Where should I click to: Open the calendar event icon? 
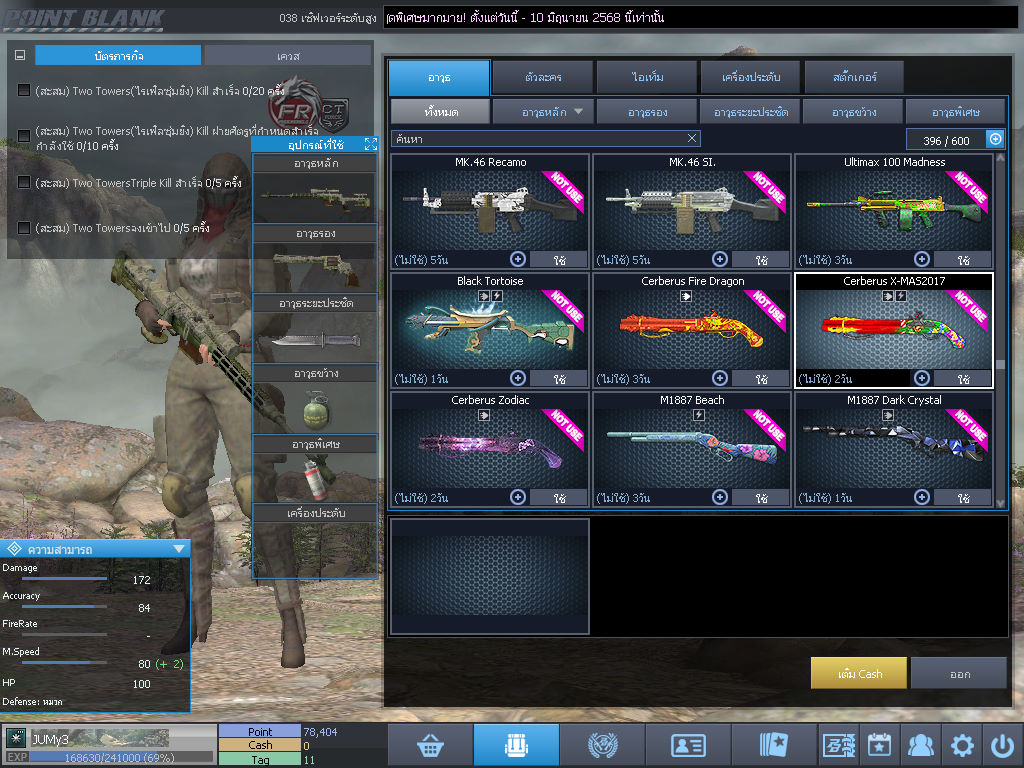pyautogui.click(x=880, y=745)
